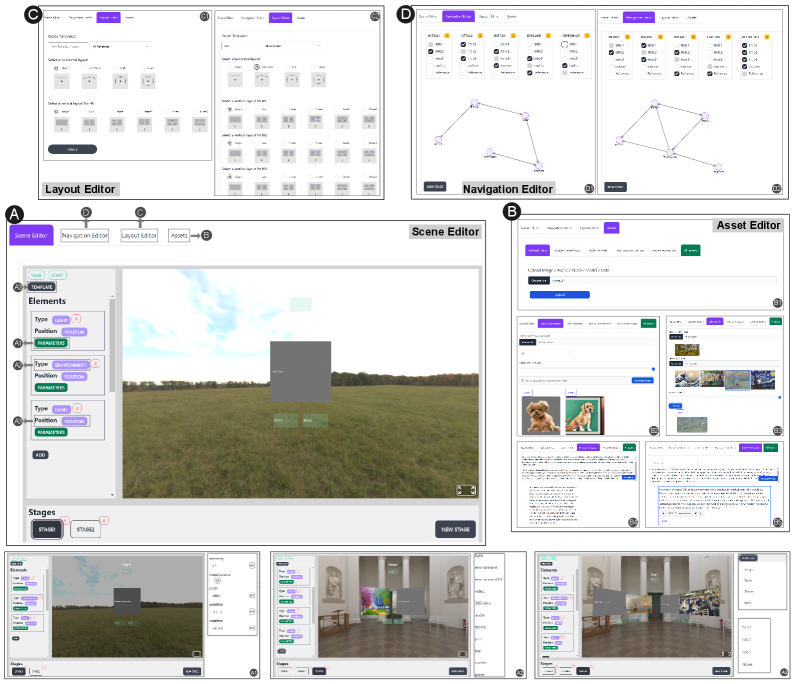Uncheck the checked box in D1 first column
The image size is (793, 684).
tap(430, 52)
